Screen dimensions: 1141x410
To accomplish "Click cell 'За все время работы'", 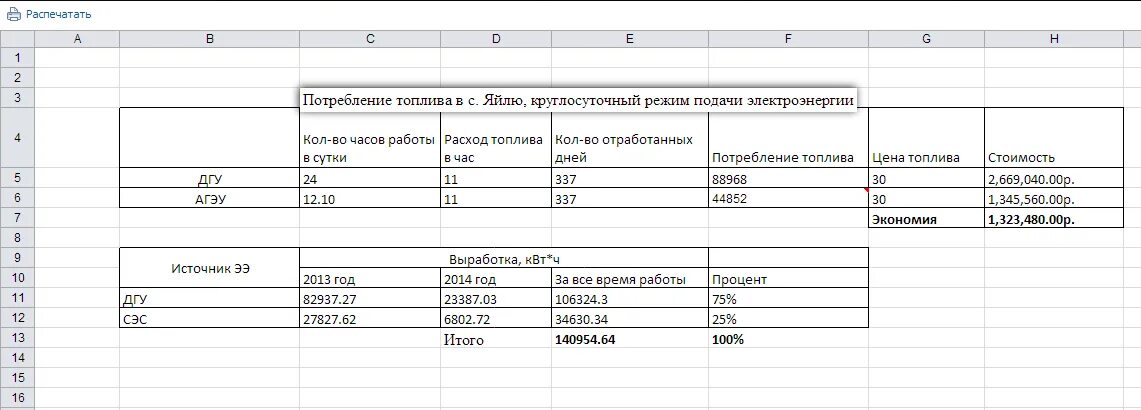I will coord(630,277).
